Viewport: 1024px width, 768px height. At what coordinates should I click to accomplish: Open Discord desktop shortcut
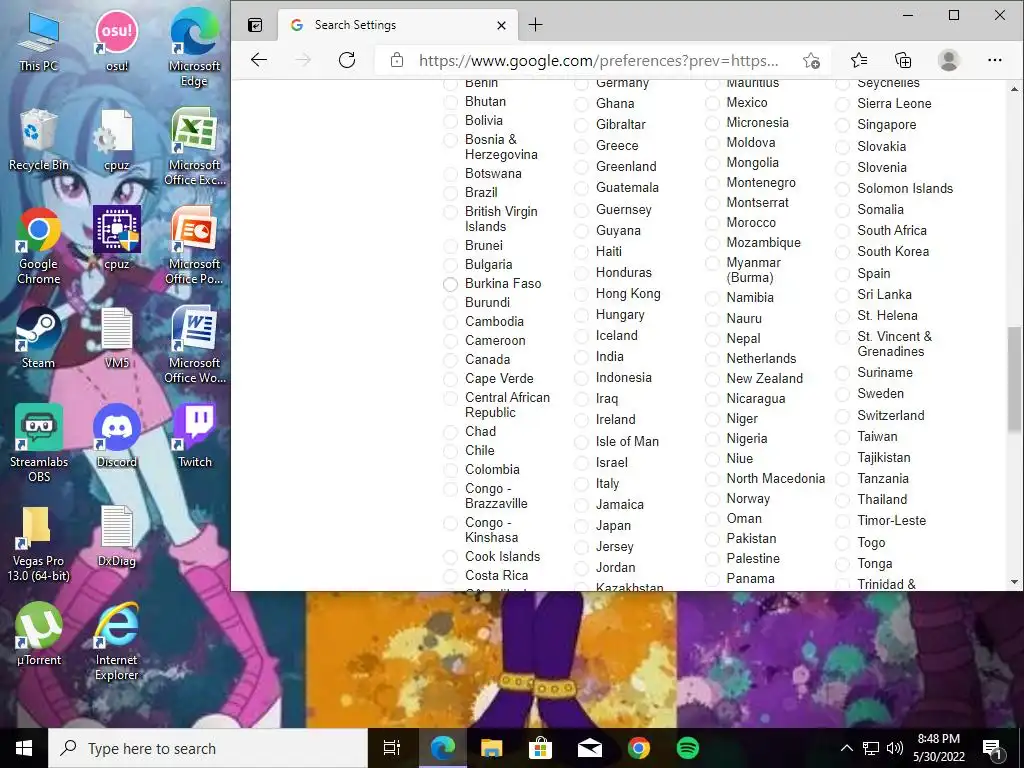pos(117,436)
